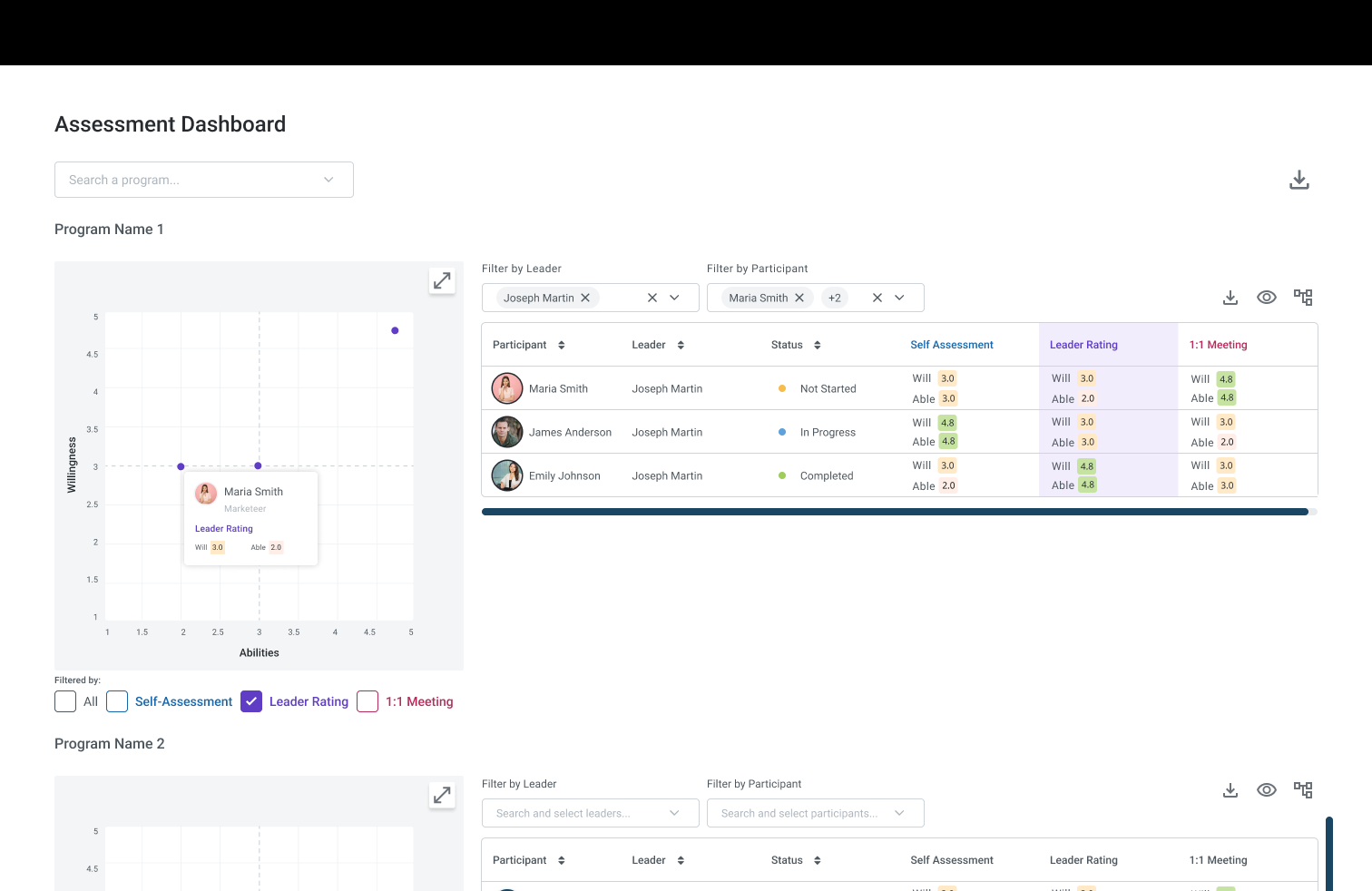1372x891 pixels.
Task: Click the Completed status
Action: click(x=827, y=475)
